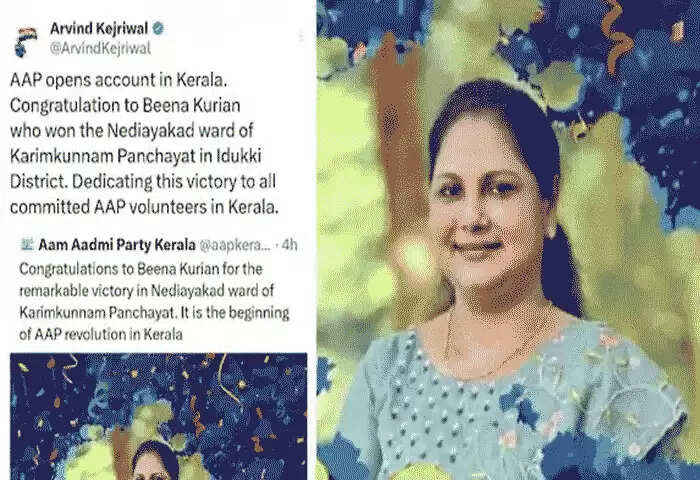Open the Arvind Kejriwal display name
This screenshot has height=480, width=700.
tap(99, 29)
